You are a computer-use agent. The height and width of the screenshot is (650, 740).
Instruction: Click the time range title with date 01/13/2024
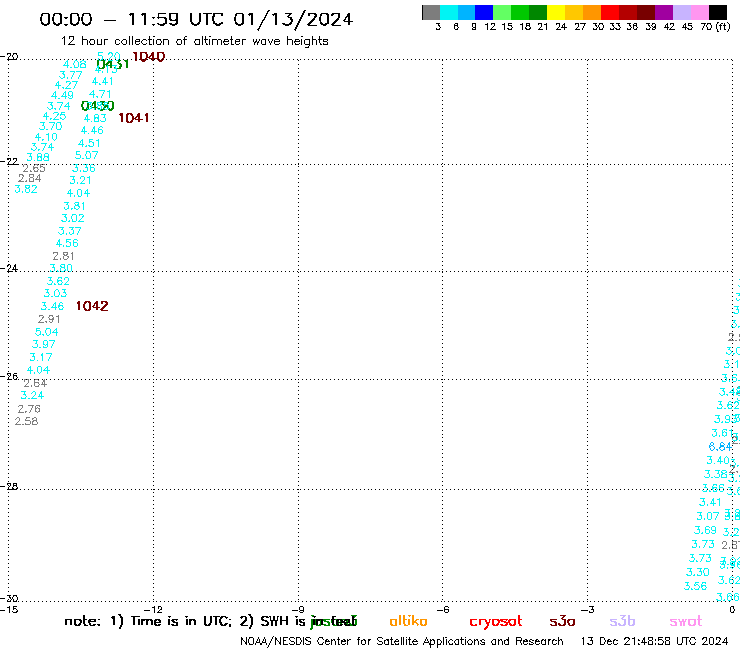(196, 19)
